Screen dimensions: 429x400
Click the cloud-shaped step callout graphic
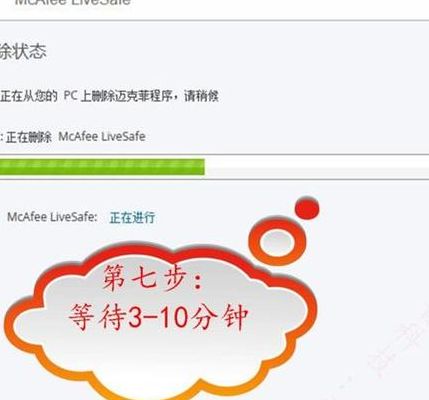tap(160, 320)
